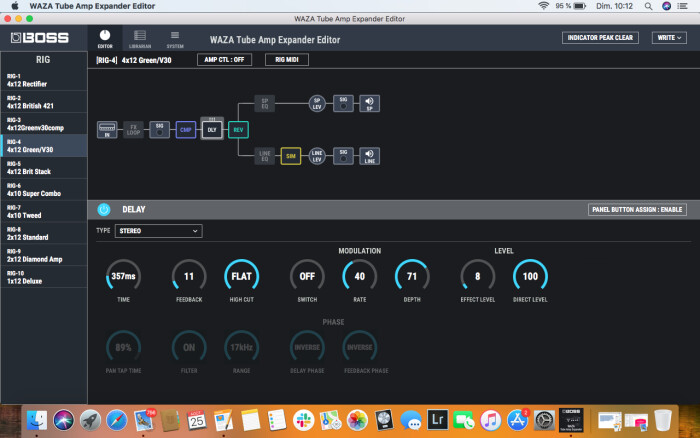Toggle FEEDBACK PHASE inverse knob
This screenshot has width=700, height=438.
point(359,347)
